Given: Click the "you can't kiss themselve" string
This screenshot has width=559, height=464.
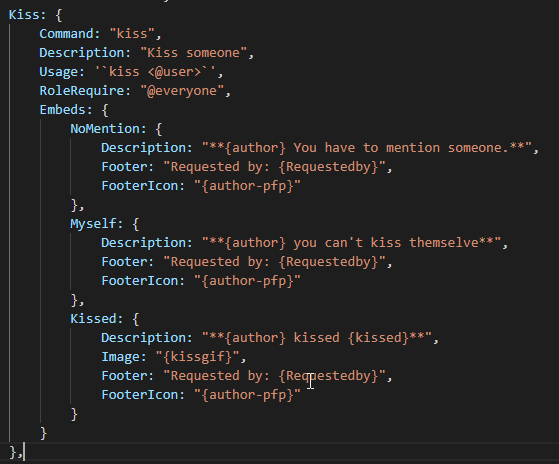Looking at the screenshot, I should tap(351, 243).
